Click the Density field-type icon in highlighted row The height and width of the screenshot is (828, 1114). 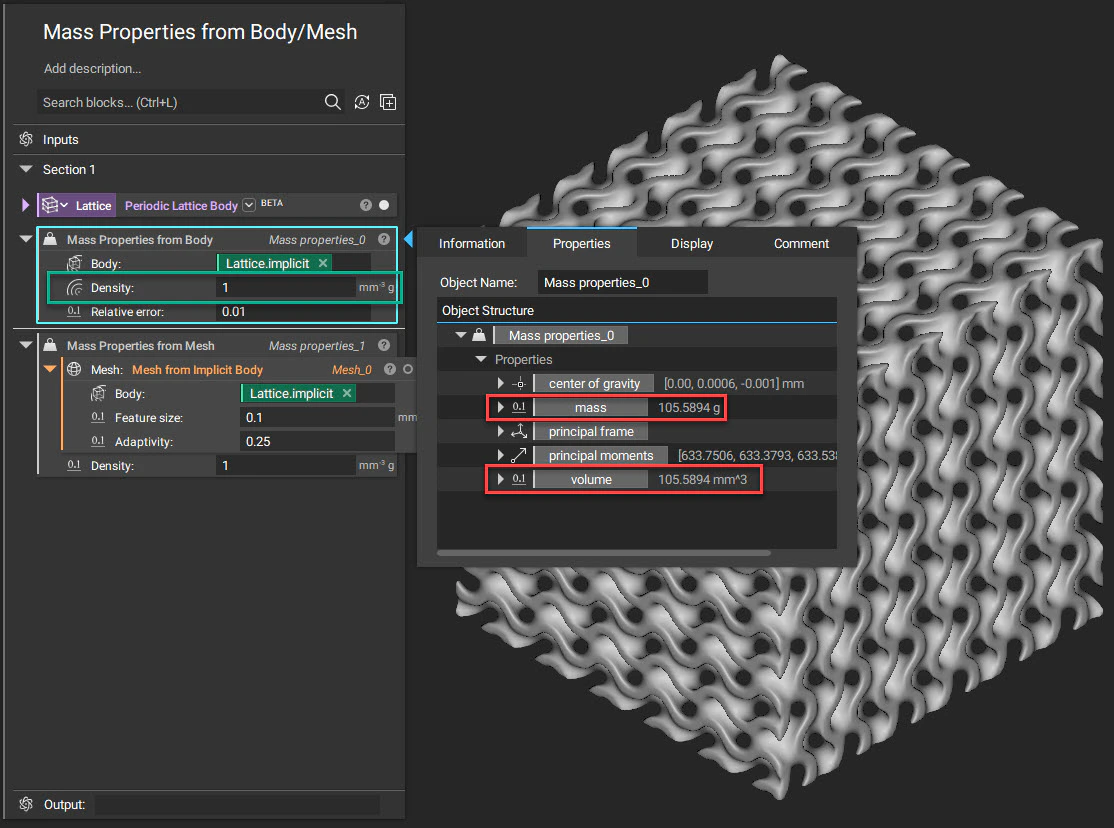74,288
